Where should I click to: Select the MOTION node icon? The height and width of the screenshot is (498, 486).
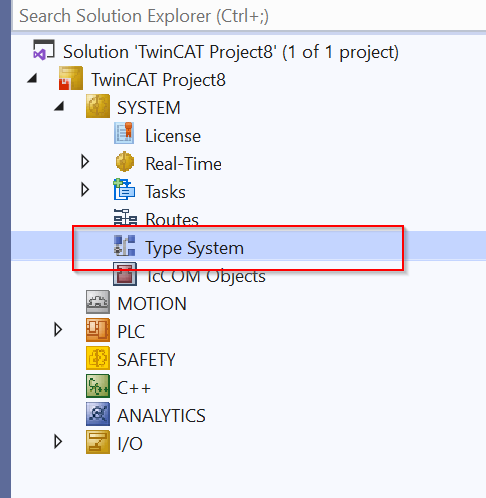pos(98,302)
